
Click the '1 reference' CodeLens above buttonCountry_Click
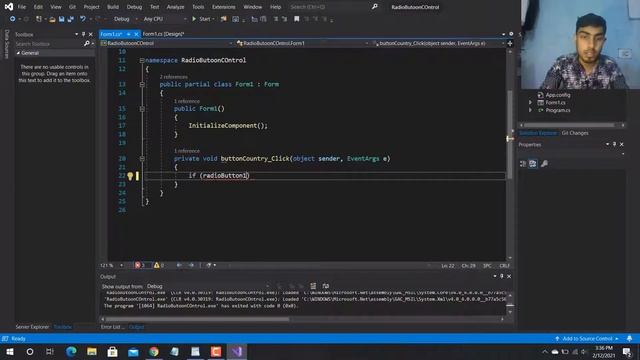coord(187,151)
